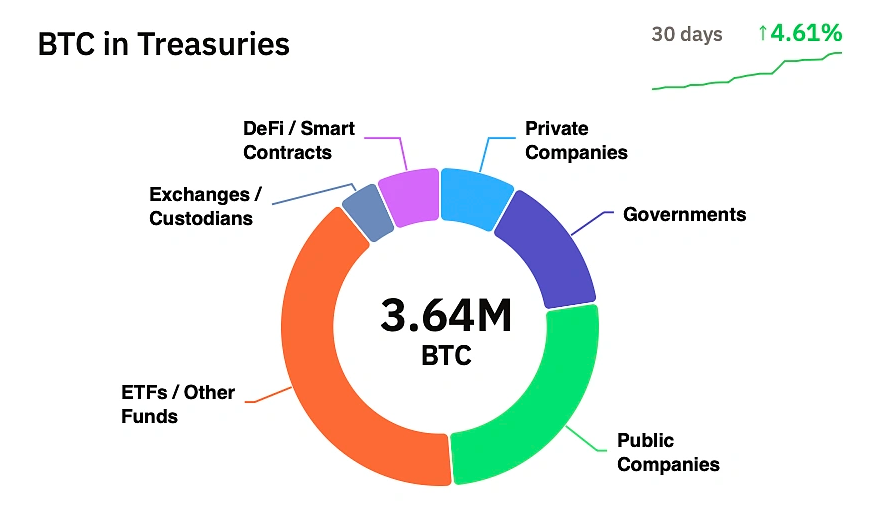This screenshot has width=881, height=505.
Task: Select the Public Companies legend label
Action: point(668,452)
